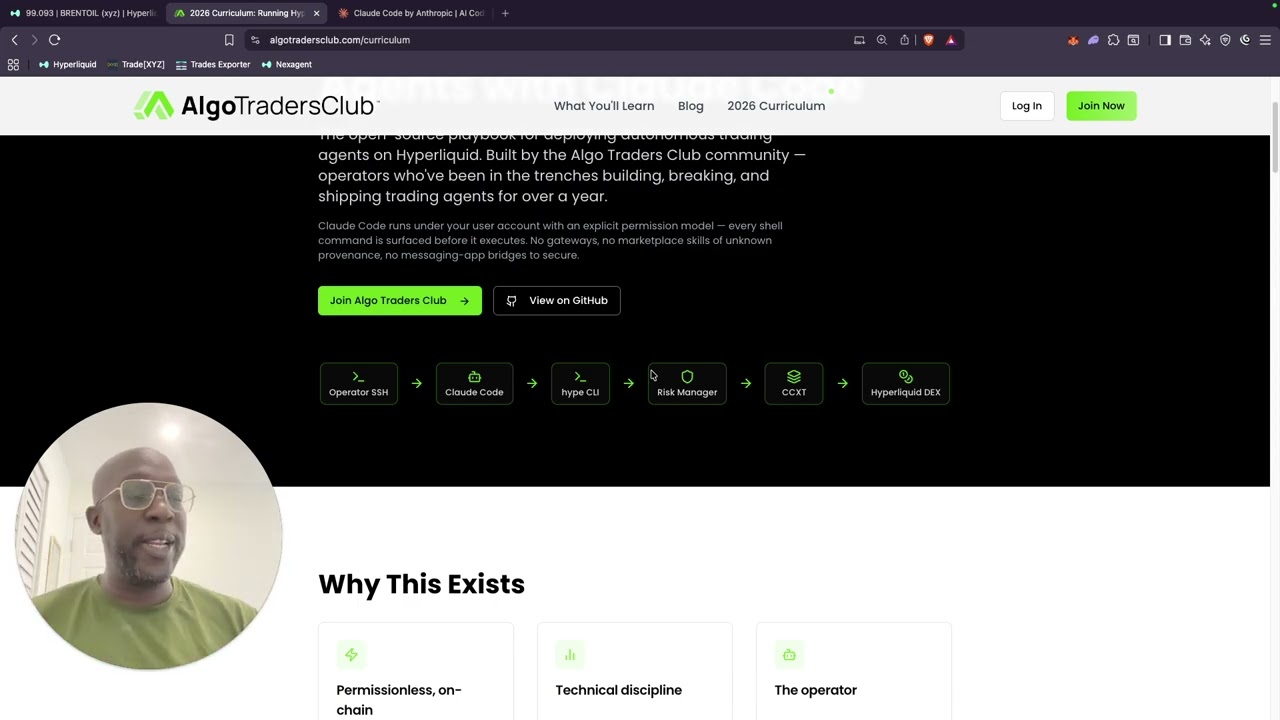Toggle the browser sidebar panel icon
The height and width of the screenshot is (720, 1280).
[1165, 40]
